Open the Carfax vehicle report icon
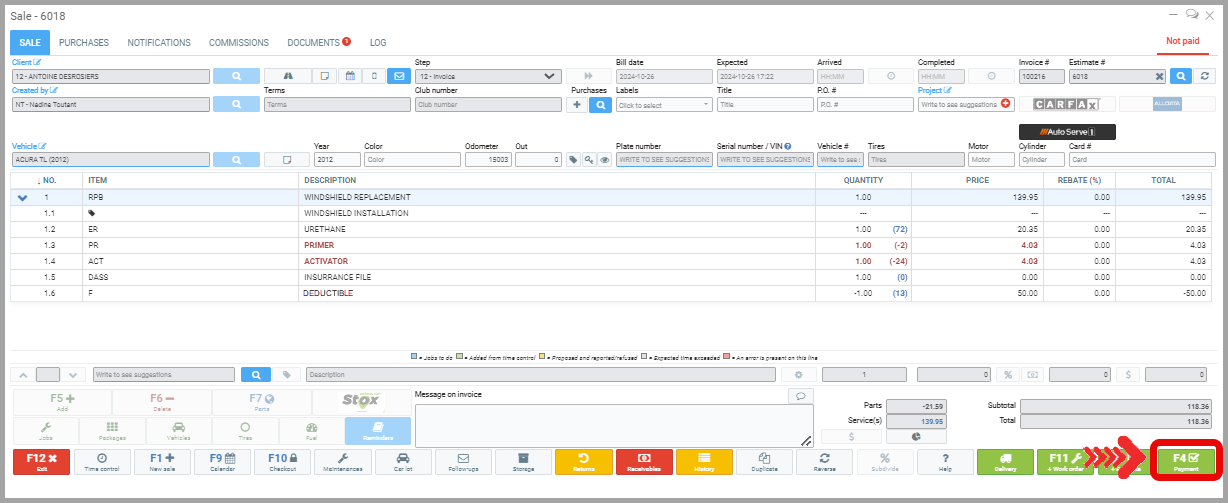The image size is (1228, 503). (x=1066, y=104)
